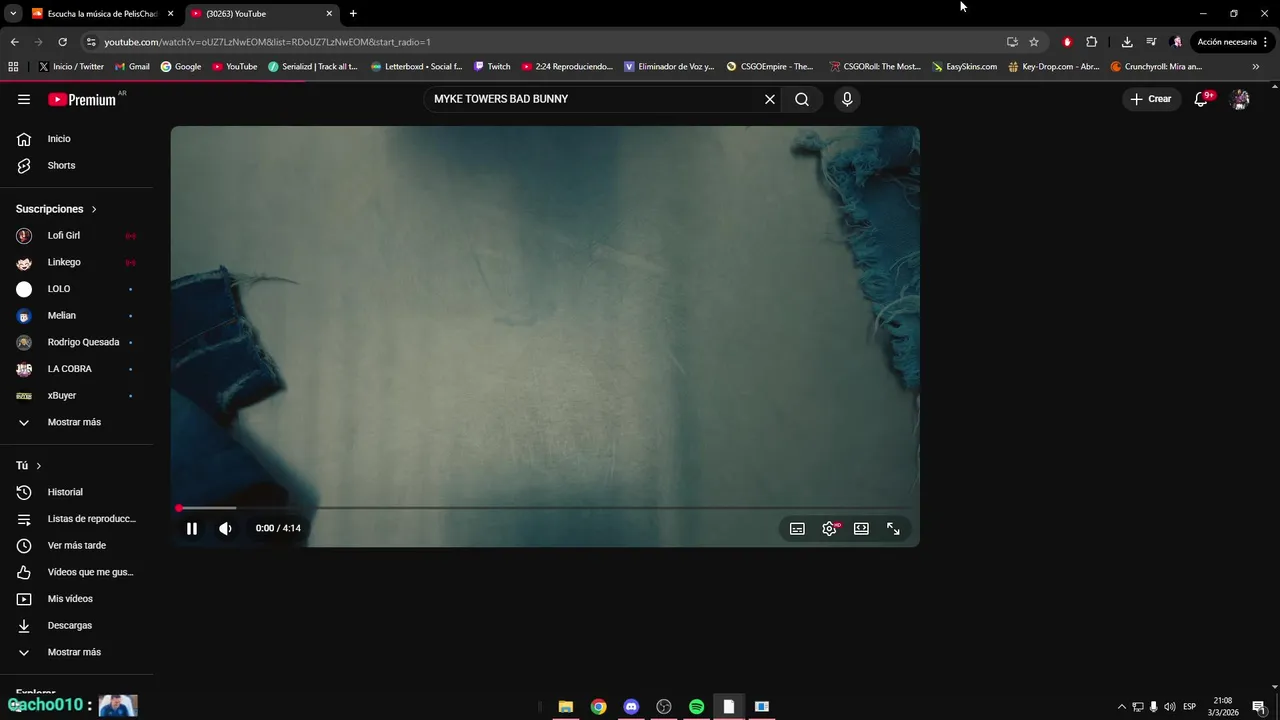
Task: Open OBS Studio from the taskbar
Action: click(664, 707)
